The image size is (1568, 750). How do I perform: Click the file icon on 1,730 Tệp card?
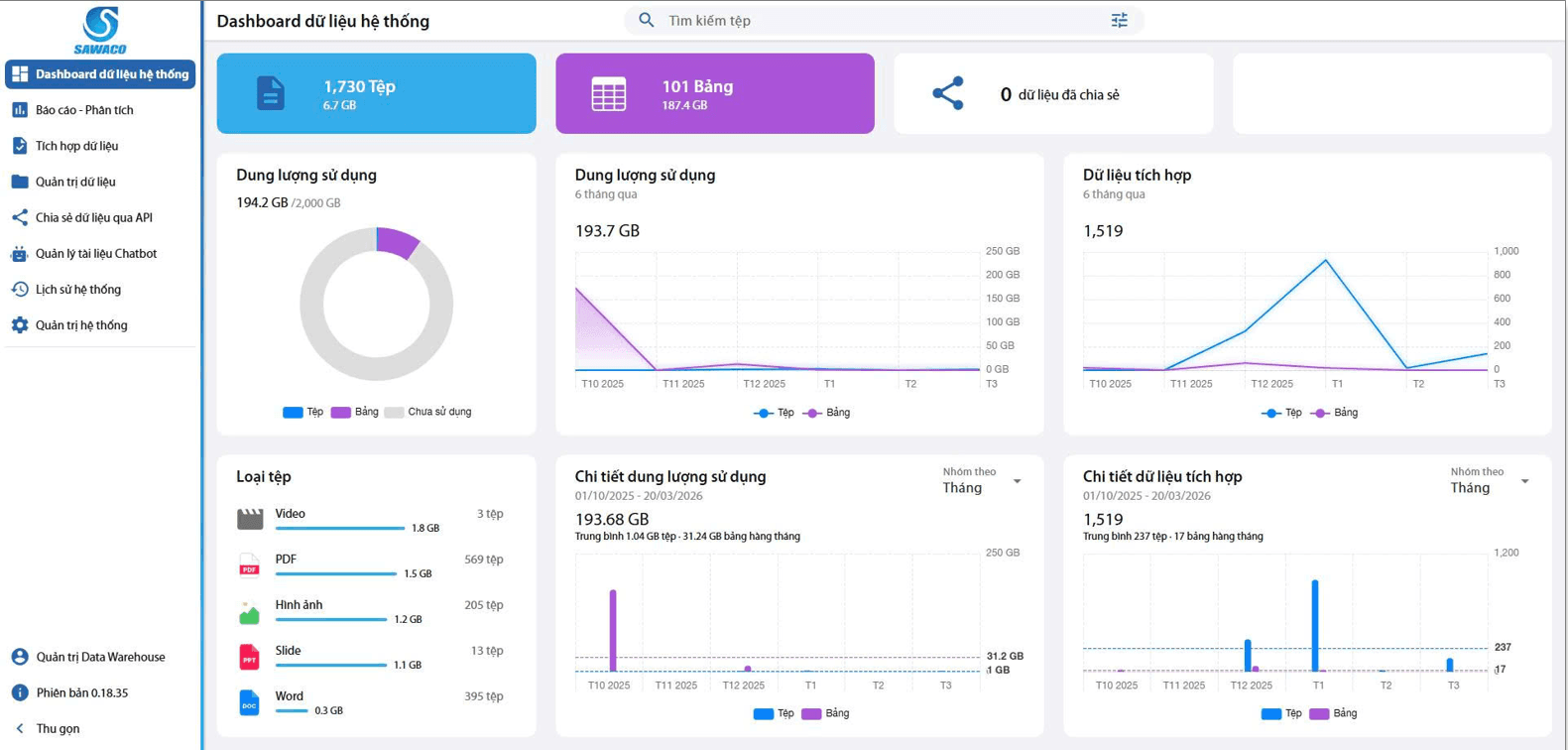point(270,93)
